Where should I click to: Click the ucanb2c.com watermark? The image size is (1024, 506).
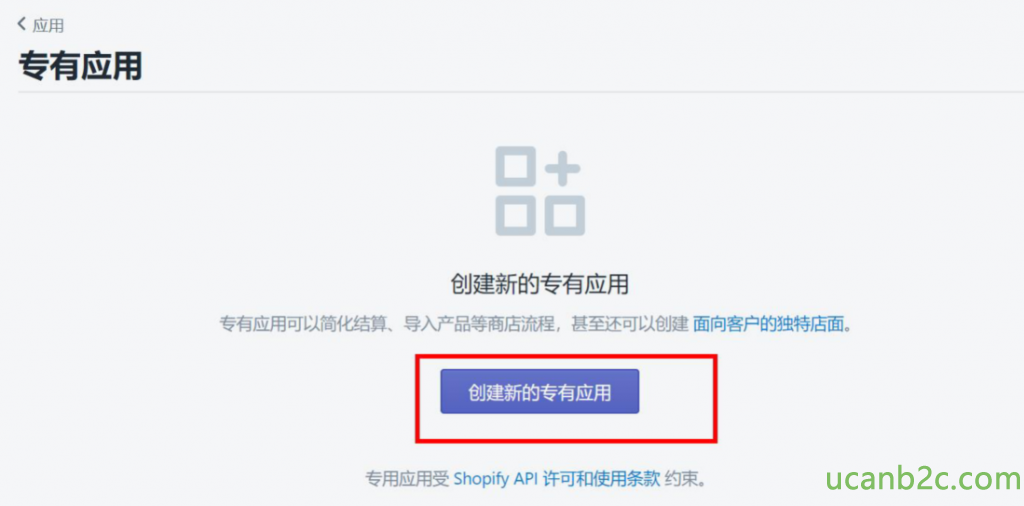click(x=923, y=479)
